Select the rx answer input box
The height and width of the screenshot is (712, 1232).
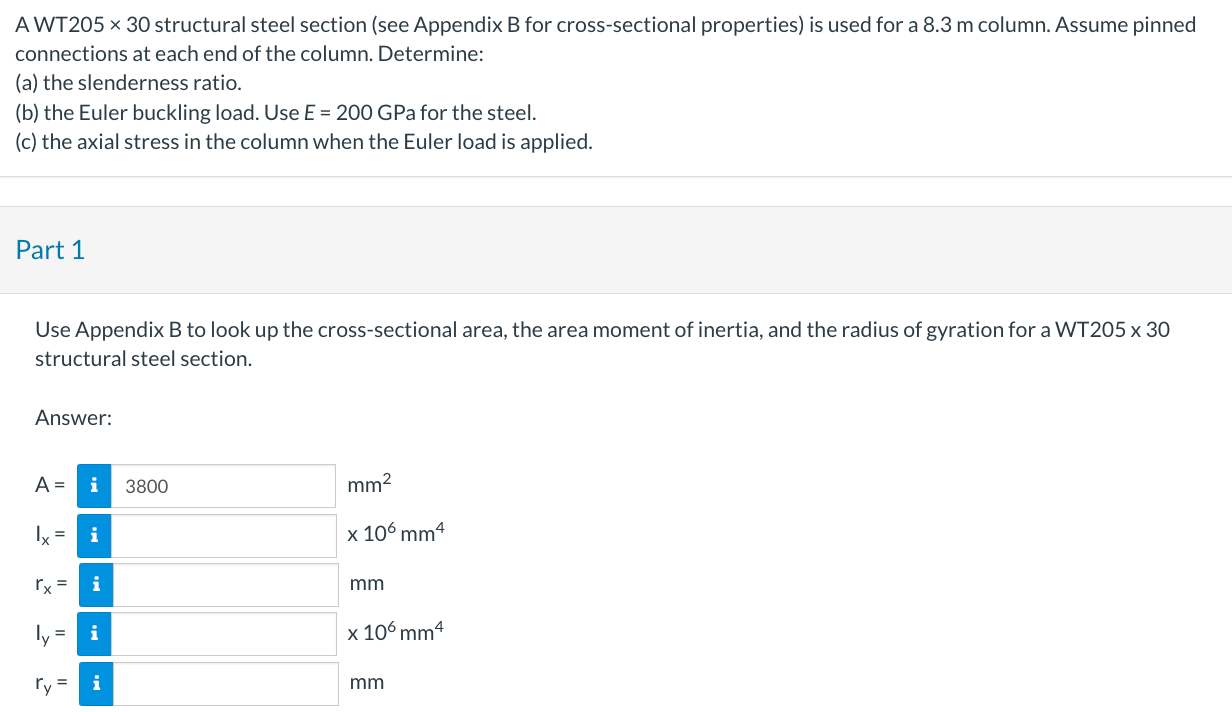pos(224,584)
